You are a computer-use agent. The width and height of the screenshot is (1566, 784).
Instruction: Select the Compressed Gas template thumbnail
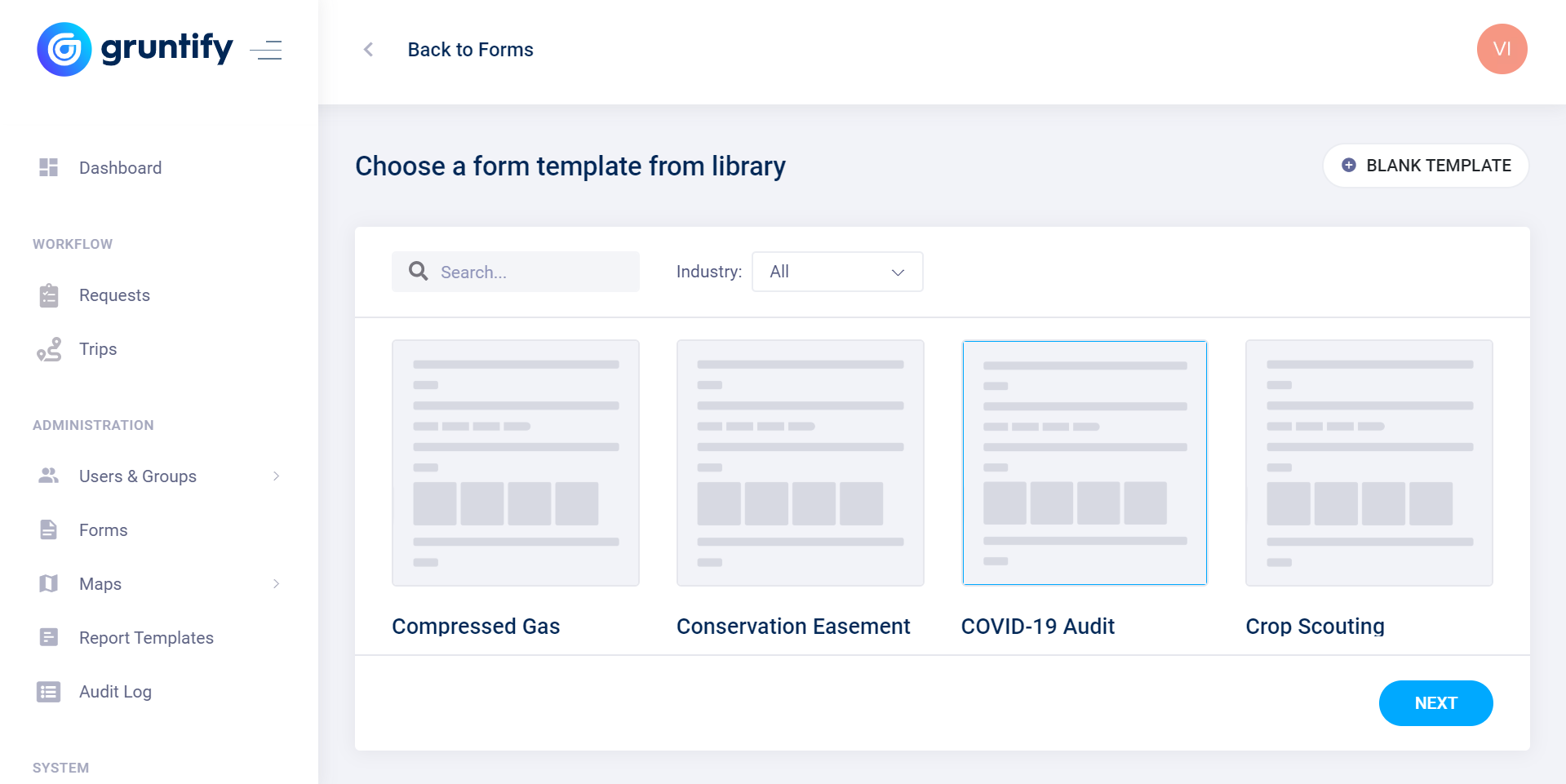pos(516,463)
